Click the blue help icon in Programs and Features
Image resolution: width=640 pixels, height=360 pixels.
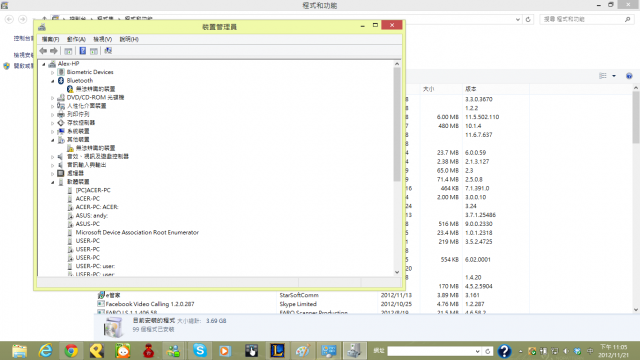pyautogui.click(x=629, y=76)
